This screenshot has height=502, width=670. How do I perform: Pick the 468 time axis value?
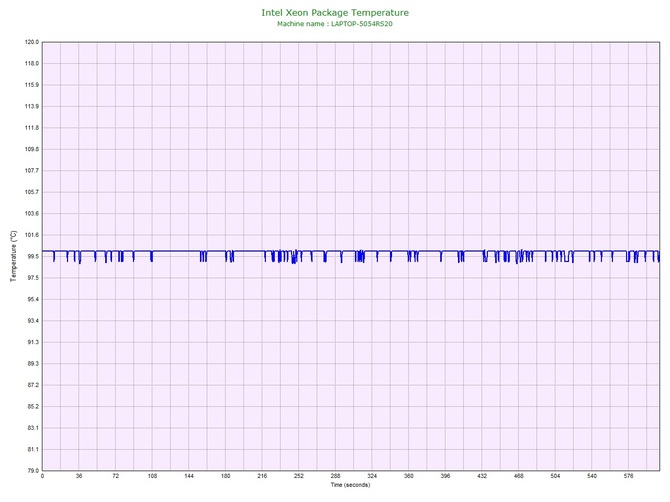point(519,476)
